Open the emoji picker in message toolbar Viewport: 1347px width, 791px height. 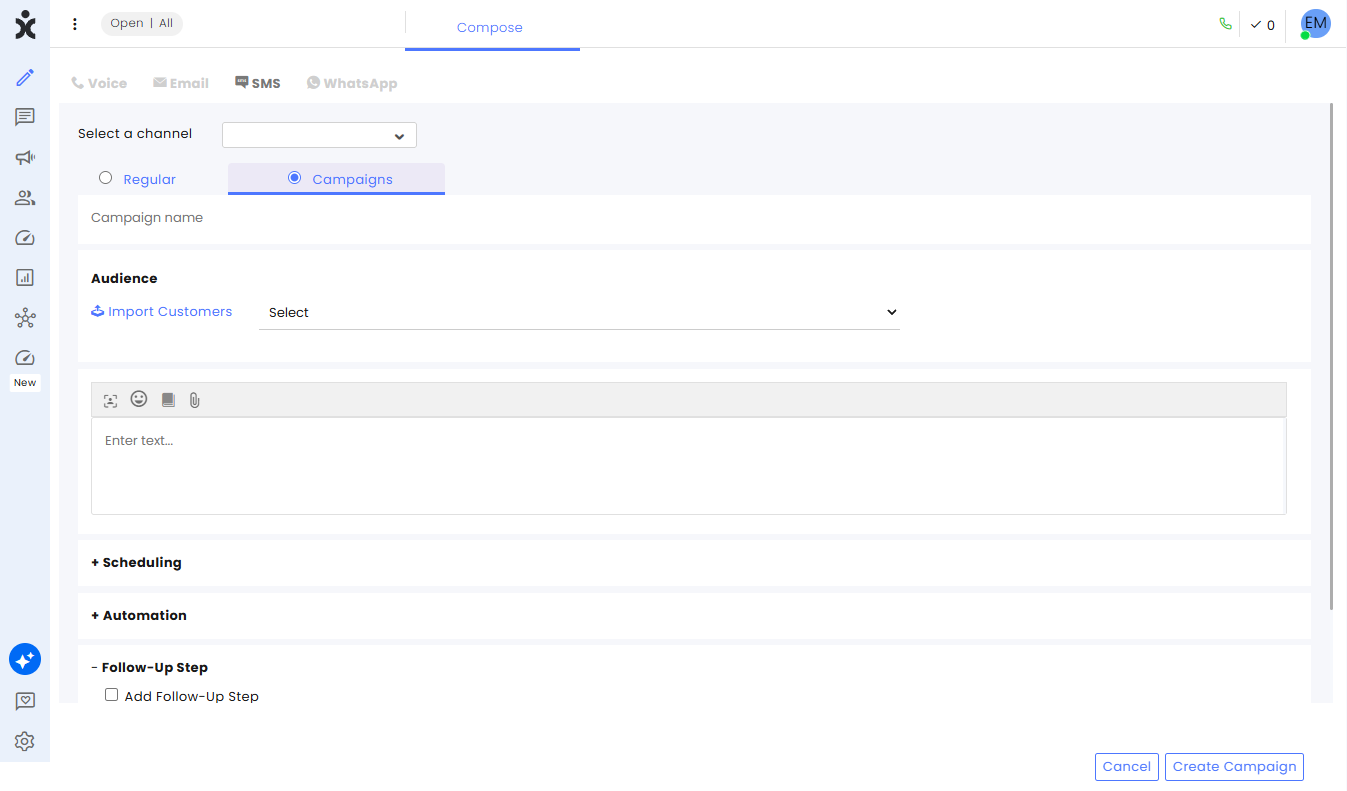[139, 399]
